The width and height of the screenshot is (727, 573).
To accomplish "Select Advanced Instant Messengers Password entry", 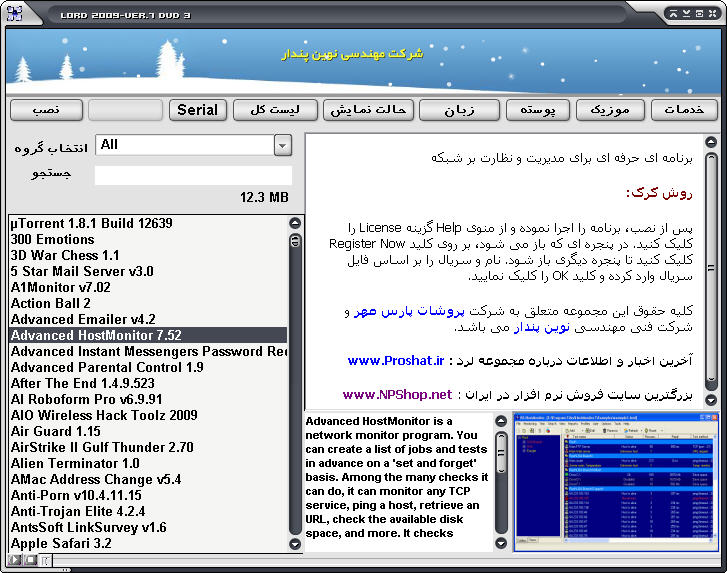I will [148, 351].
